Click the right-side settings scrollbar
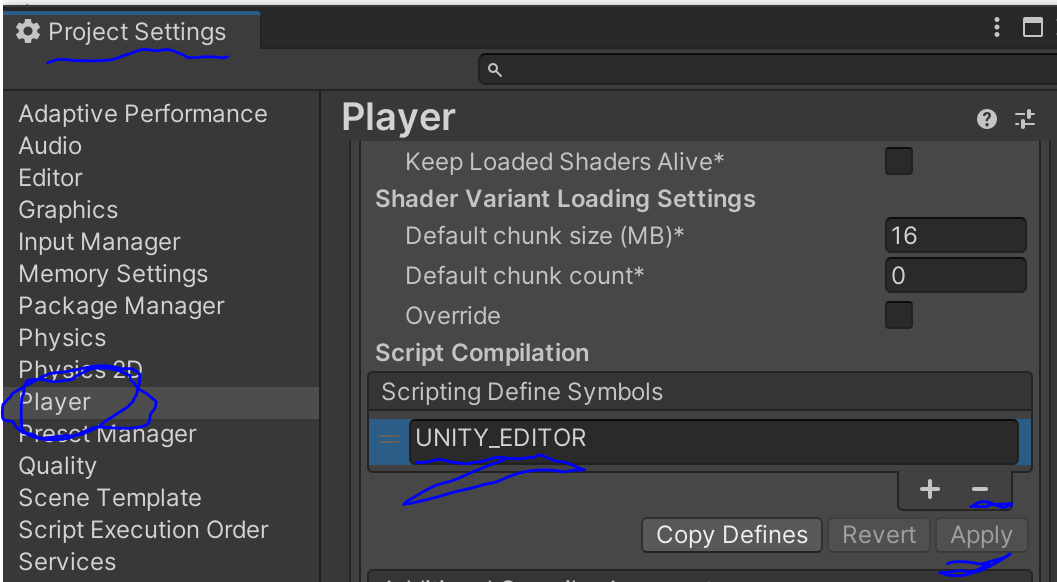 tap(1048, 300)
